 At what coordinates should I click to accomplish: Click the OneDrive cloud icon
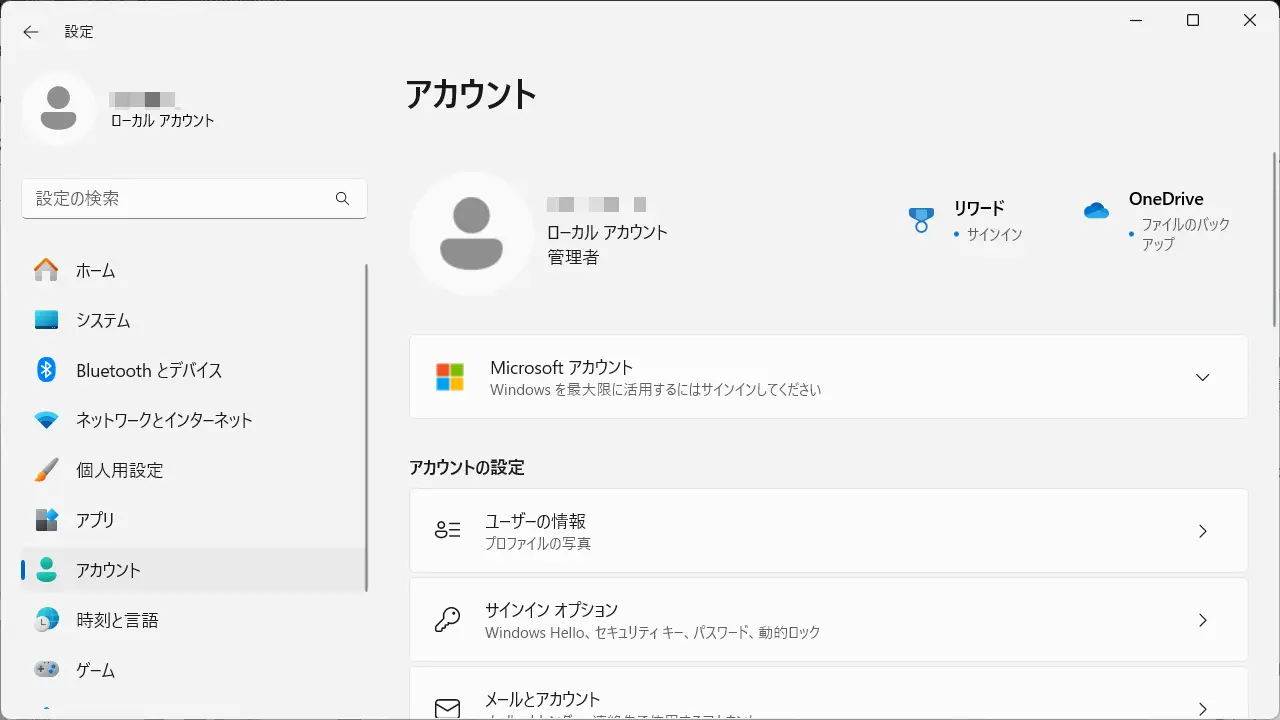(1097, 210)
